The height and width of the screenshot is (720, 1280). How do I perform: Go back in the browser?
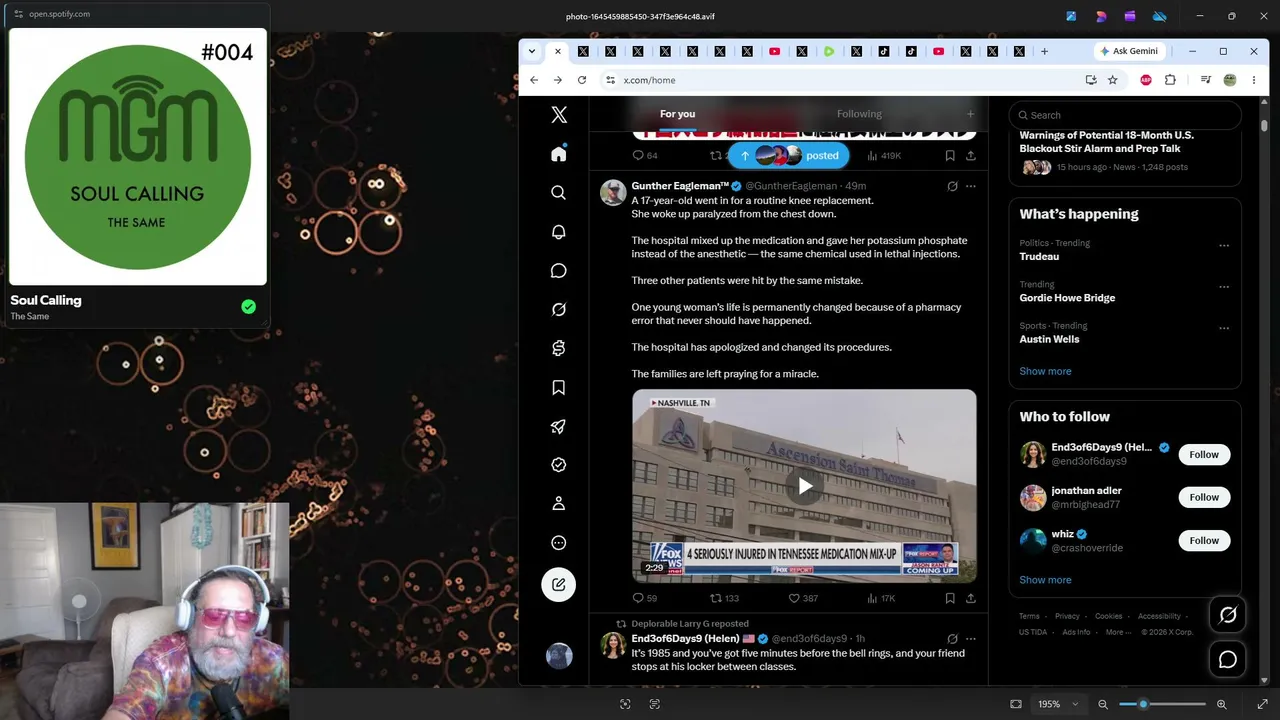coord(534,80)
